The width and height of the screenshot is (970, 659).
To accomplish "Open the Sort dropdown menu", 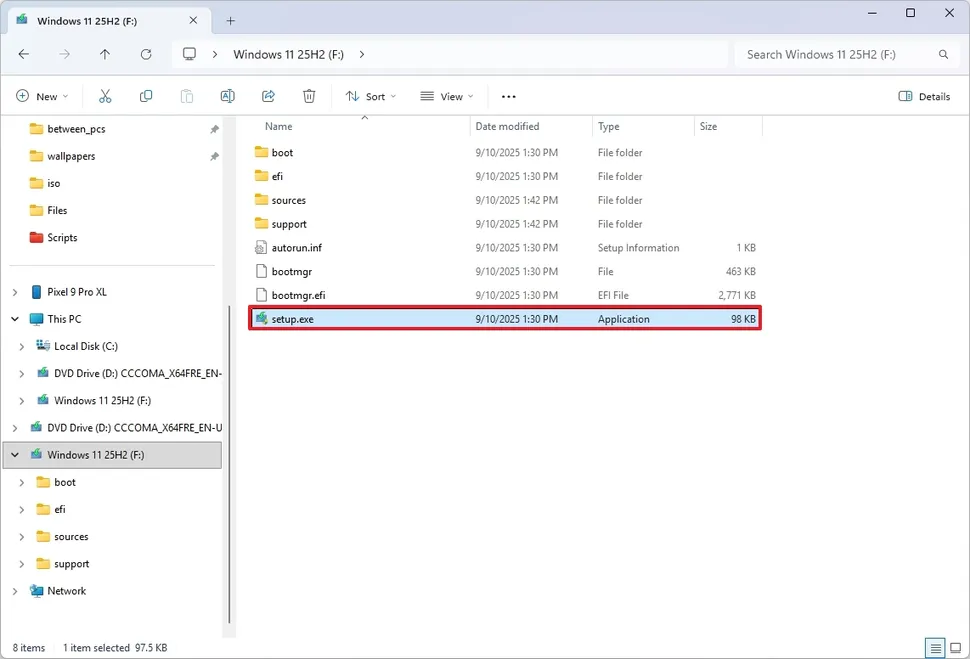I will pyautogui.click(x=370, y=96).
